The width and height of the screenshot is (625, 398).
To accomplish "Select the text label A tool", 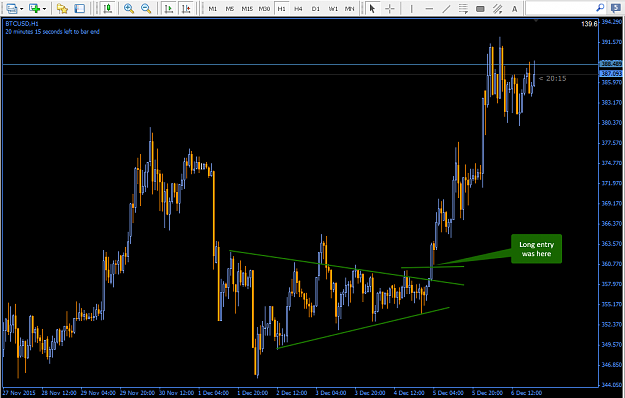I will point(515,8).
